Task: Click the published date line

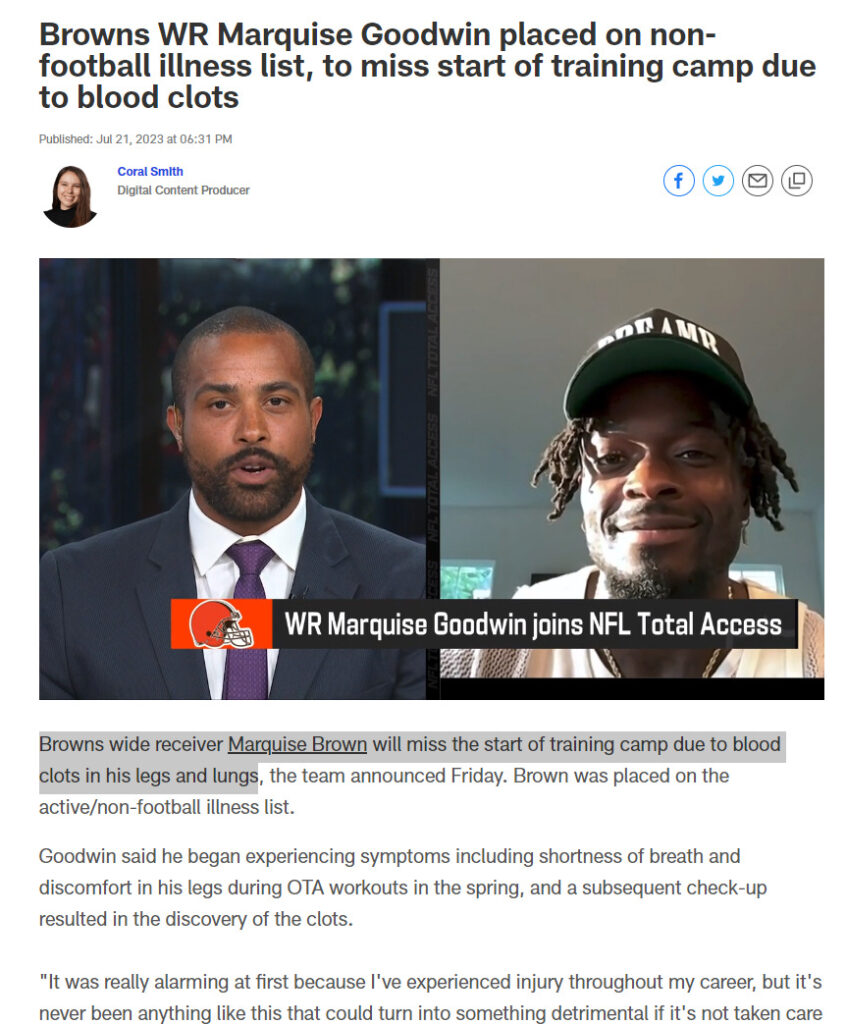Action: (135, 139)
